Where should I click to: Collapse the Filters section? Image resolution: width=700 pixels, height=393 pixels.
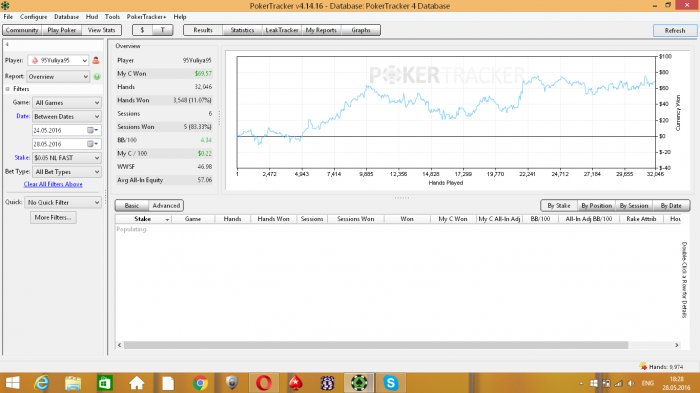point(8,89)
